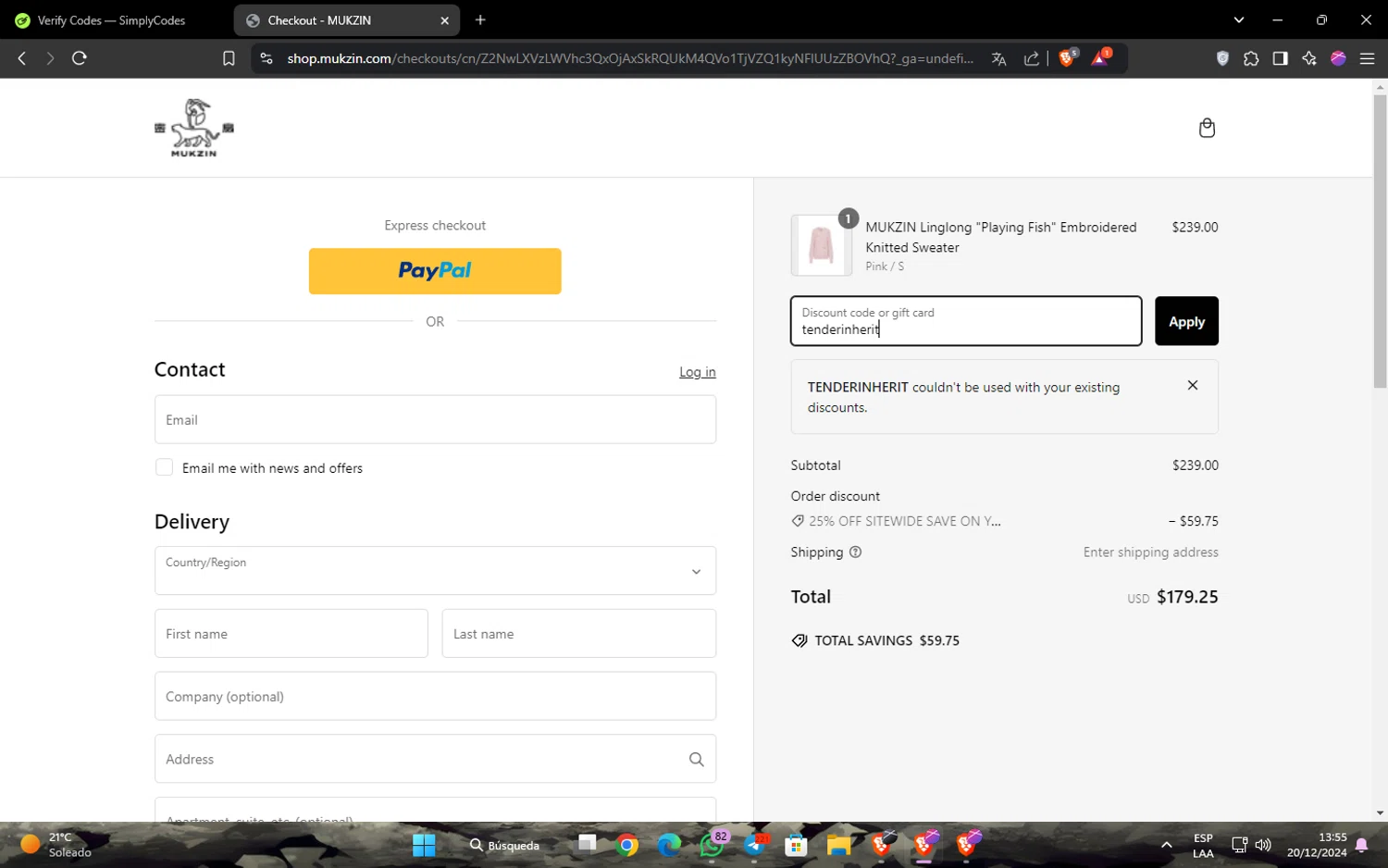Click the browser address bar URL
1388x868 pixels.
629,58
